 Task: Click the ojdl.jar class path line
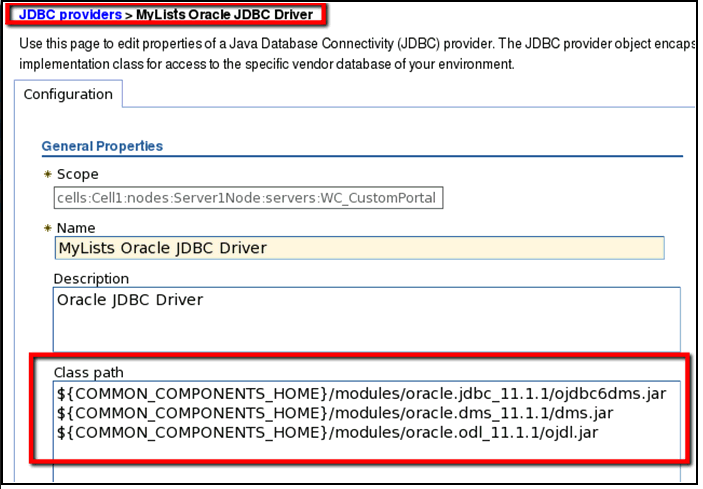click(x=327, y=433)
